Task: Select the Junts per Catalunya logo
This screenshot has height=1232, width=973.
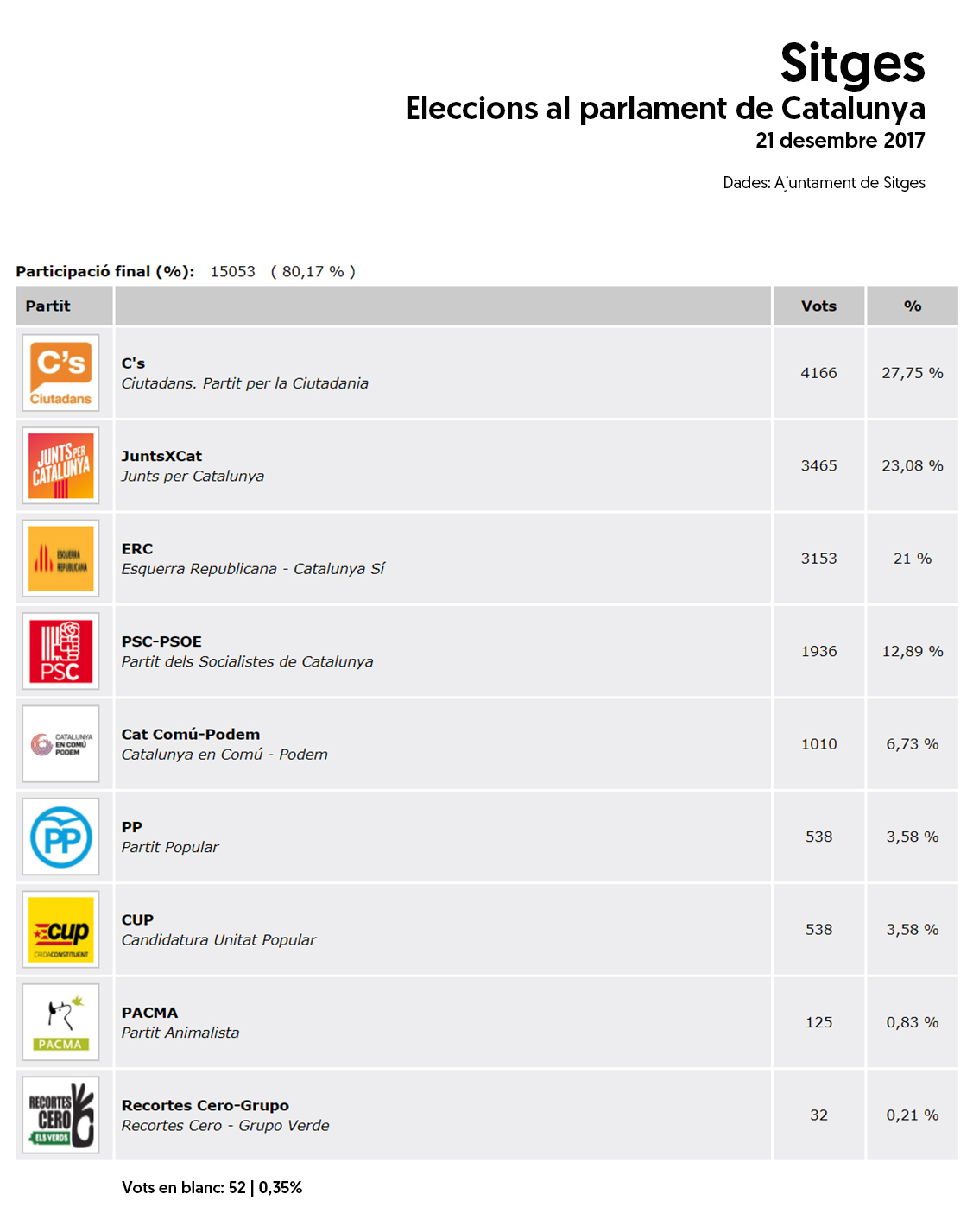Action: point(60,465)
